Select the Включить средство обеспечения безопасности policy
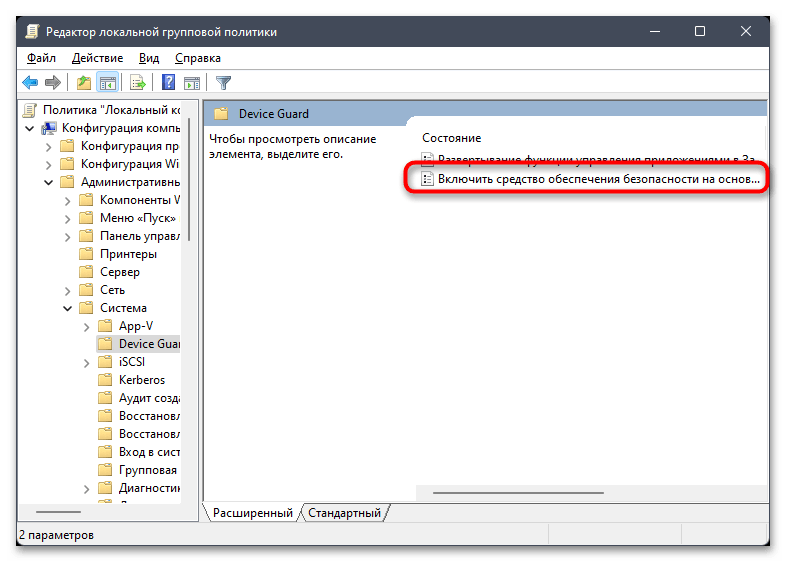This screenshot has height=562, width=786. point(591,179)
